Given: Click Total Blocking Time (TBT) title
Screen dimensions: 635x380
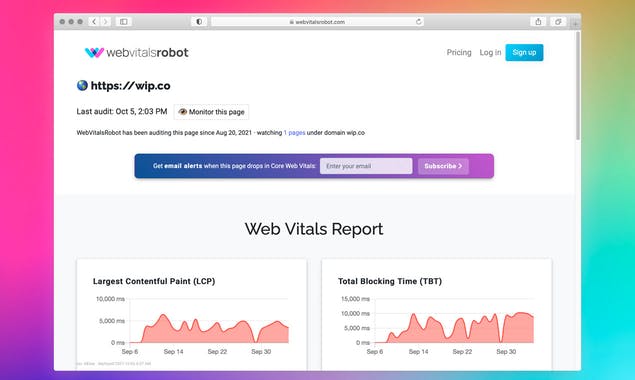Looking at the screenshot, I should tap(390, 281).
